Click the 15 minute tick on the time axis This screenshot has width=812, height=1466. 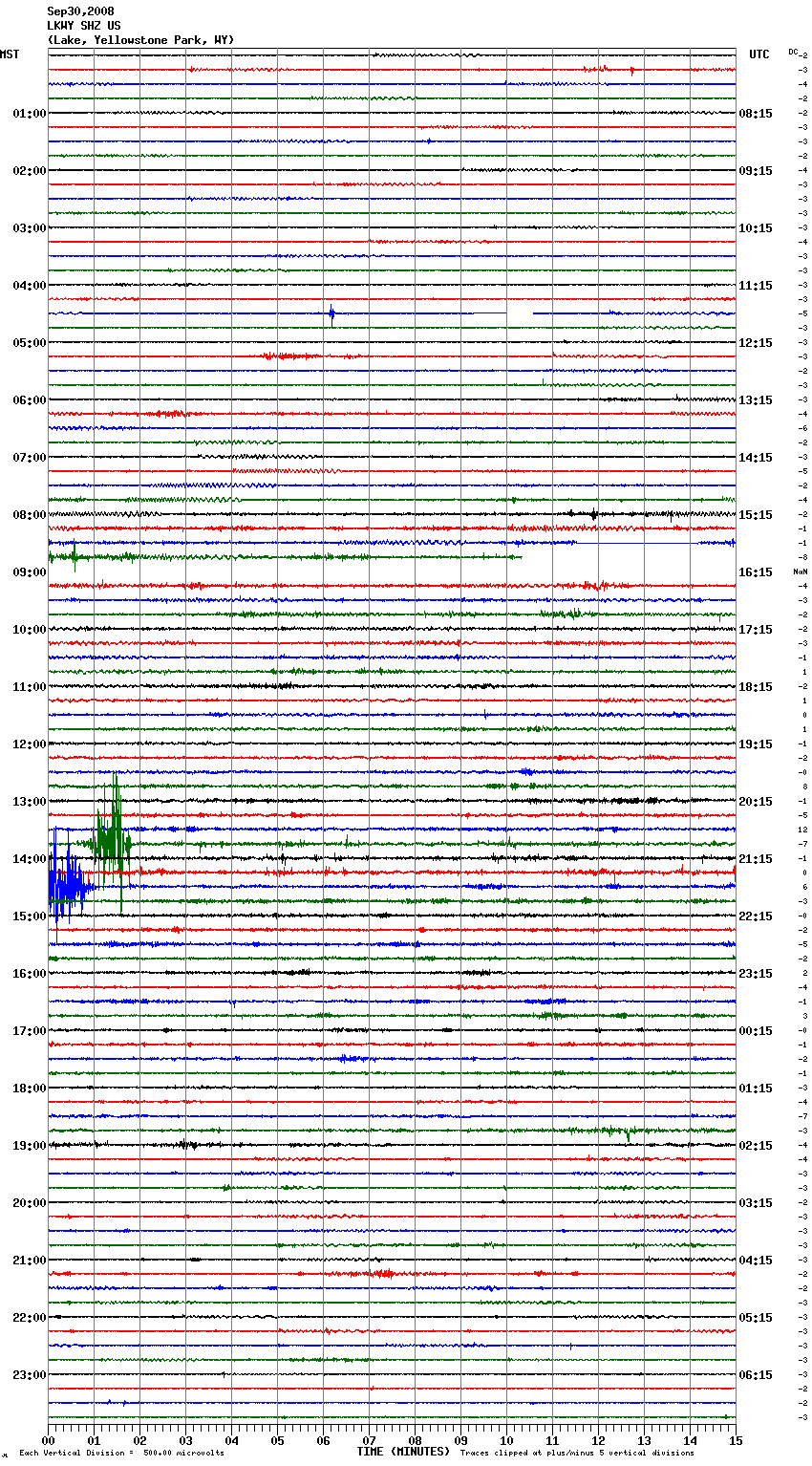click(x=736, y=1440)
